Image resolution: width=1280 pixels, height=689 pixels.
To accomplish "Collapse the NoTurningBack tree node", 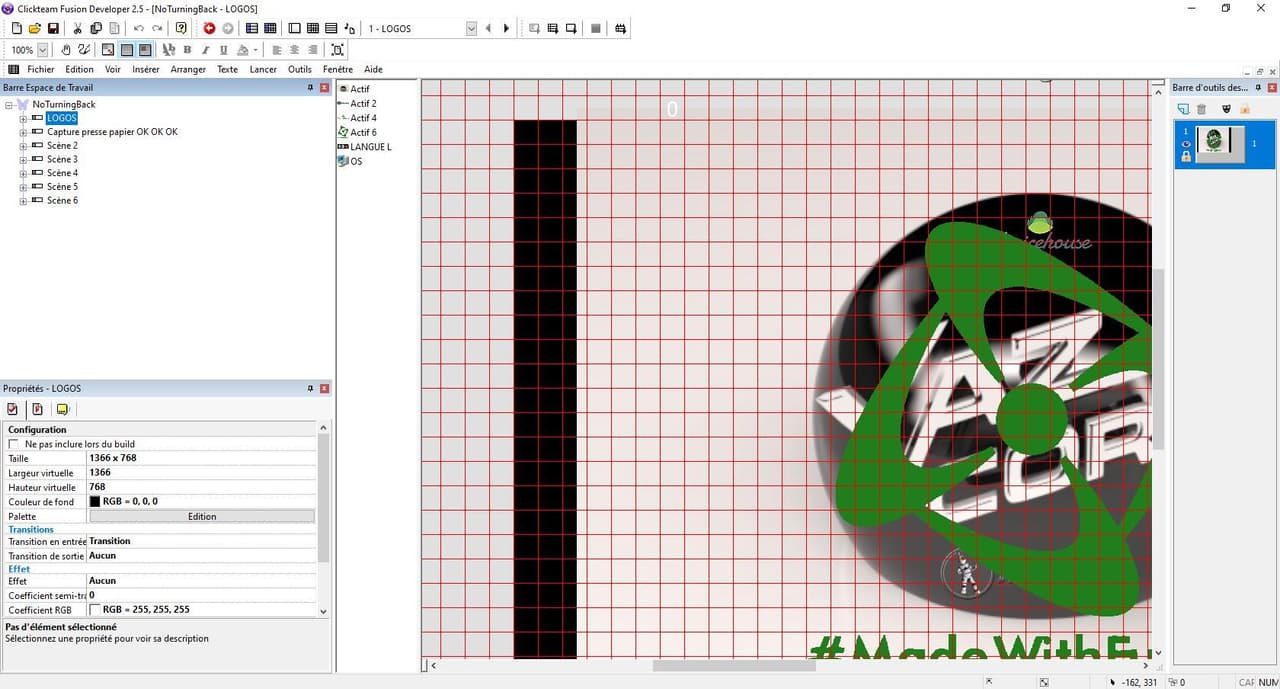I will tap(9, 105).
